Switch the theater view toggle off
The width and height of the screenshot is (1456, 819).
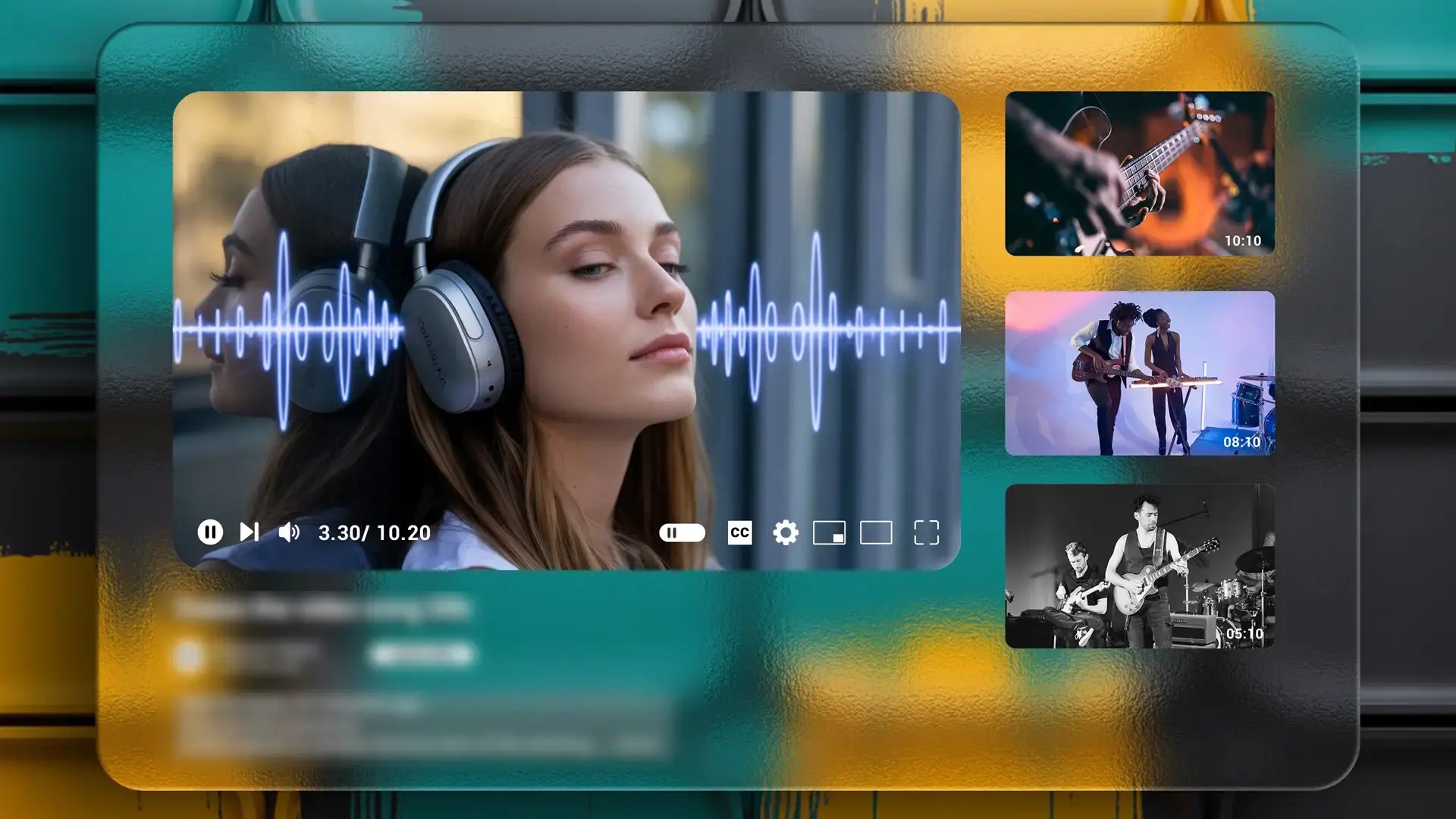coord(876,533)
